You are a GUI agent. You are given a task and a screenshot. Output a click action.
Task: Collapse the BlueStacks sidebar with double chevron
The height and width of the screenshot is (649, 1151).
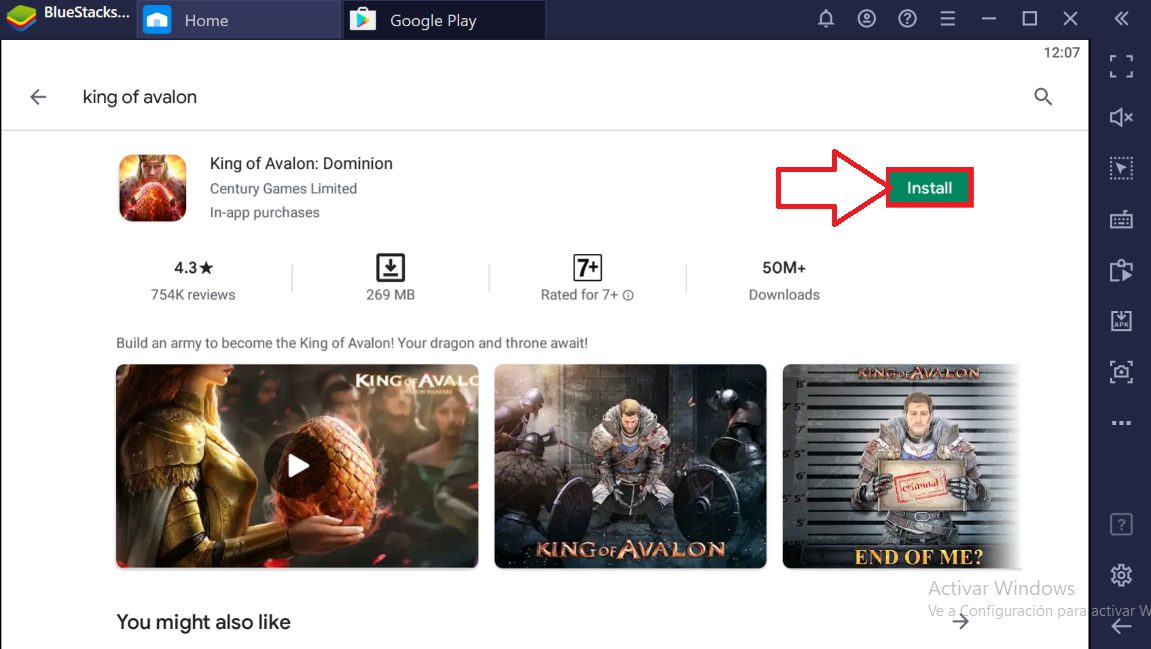tap(1121, 19)
